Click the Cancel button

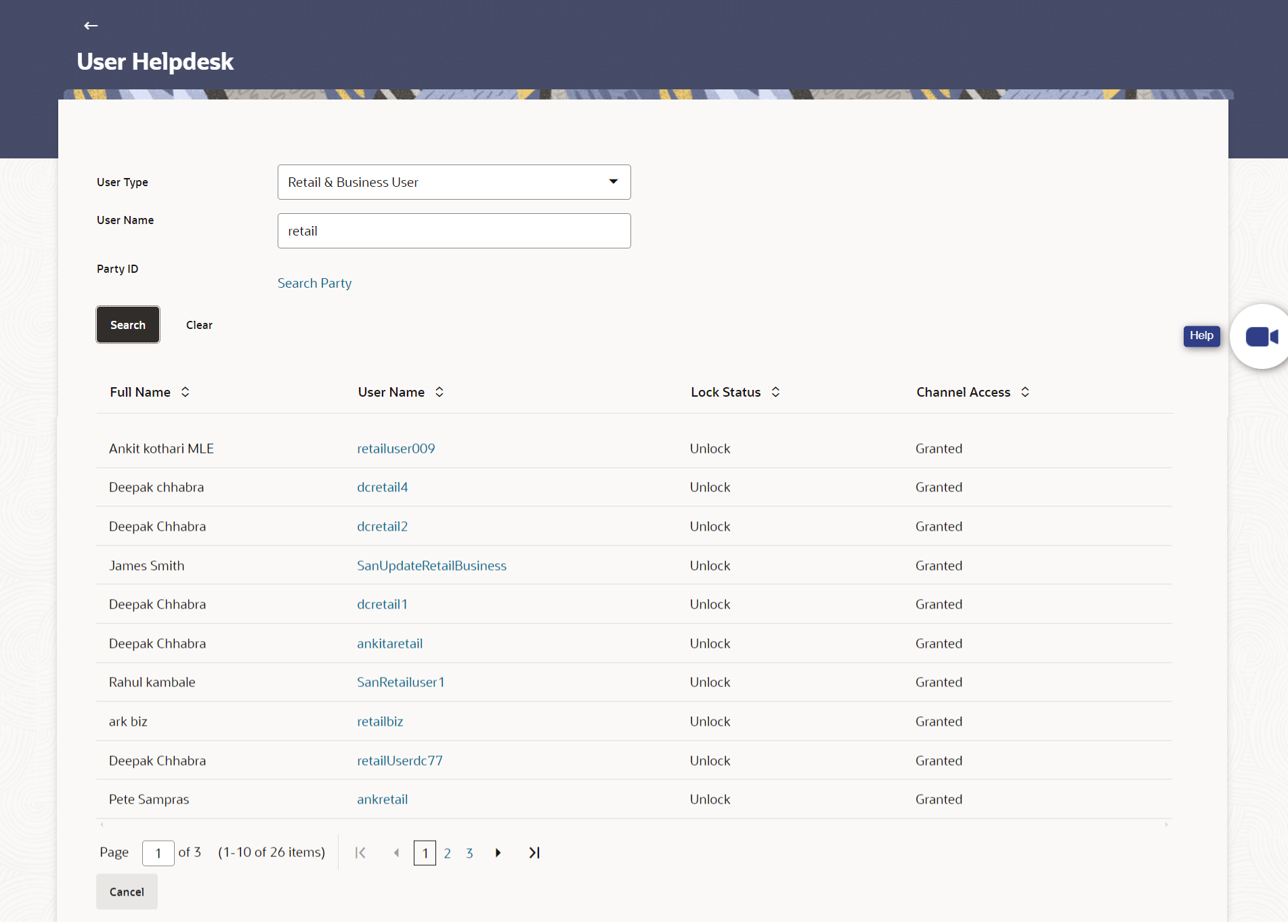(x=127, y=892)
